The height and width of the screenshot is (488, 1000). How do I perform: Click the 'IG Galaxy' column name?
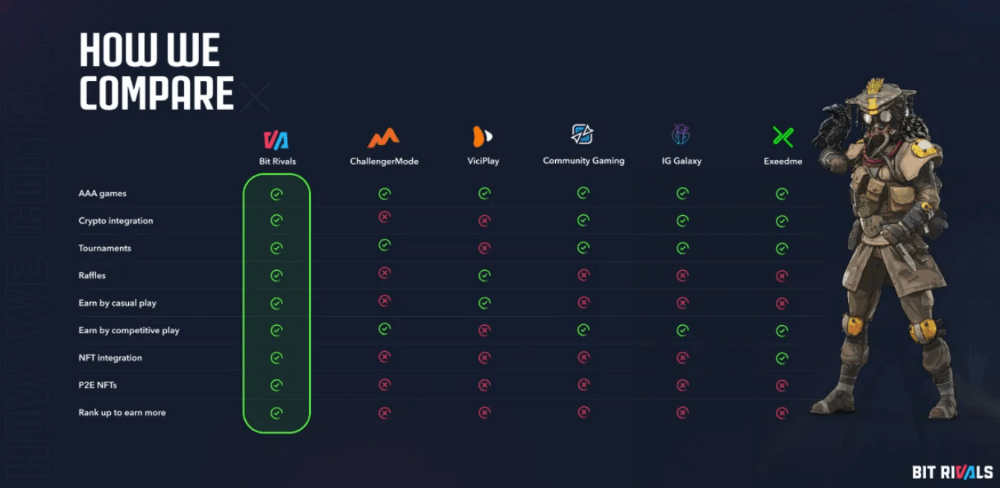tap(681, 161)
